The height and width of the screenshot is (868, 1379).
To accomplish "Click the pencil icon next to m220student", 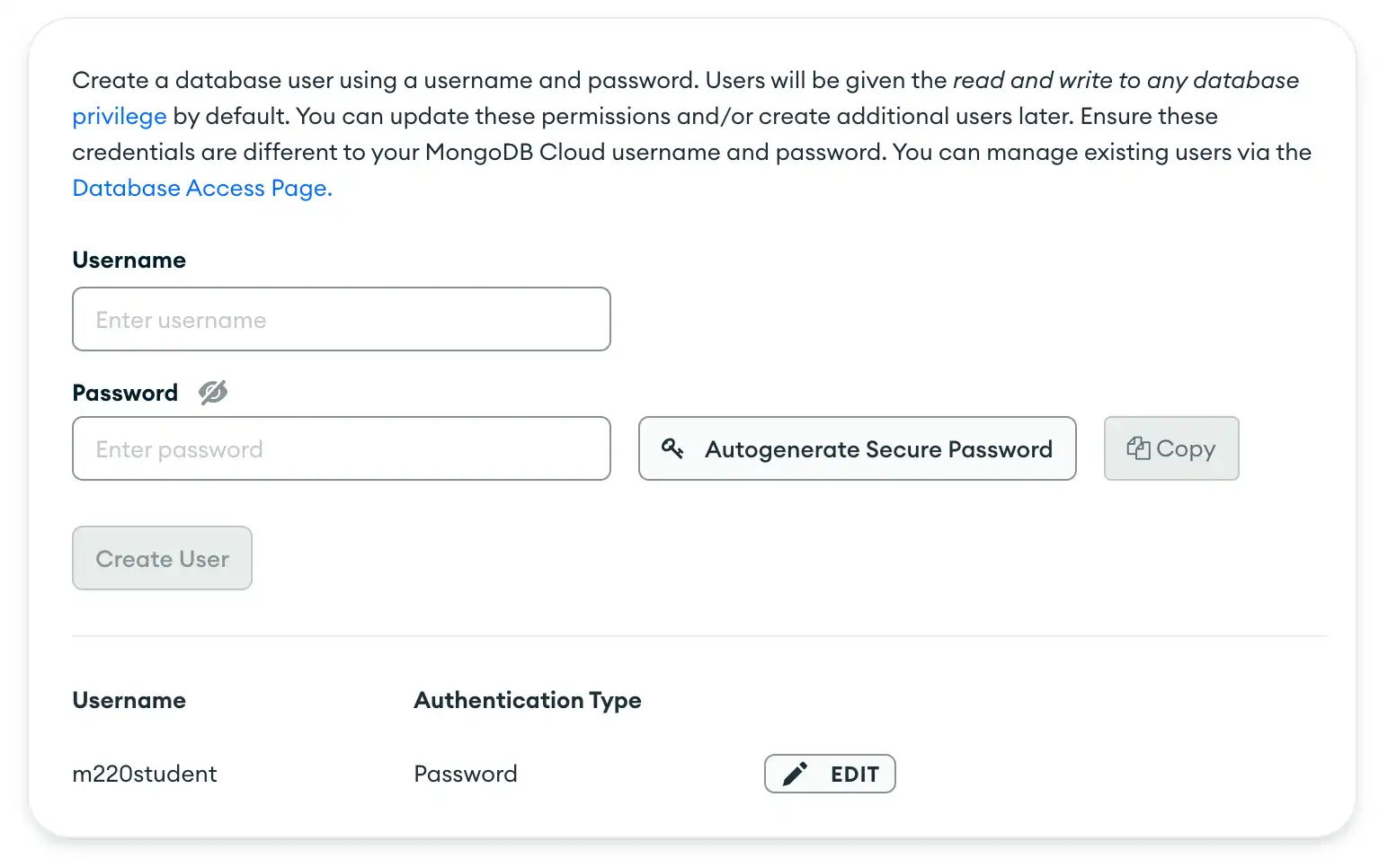I will (795, 774).
